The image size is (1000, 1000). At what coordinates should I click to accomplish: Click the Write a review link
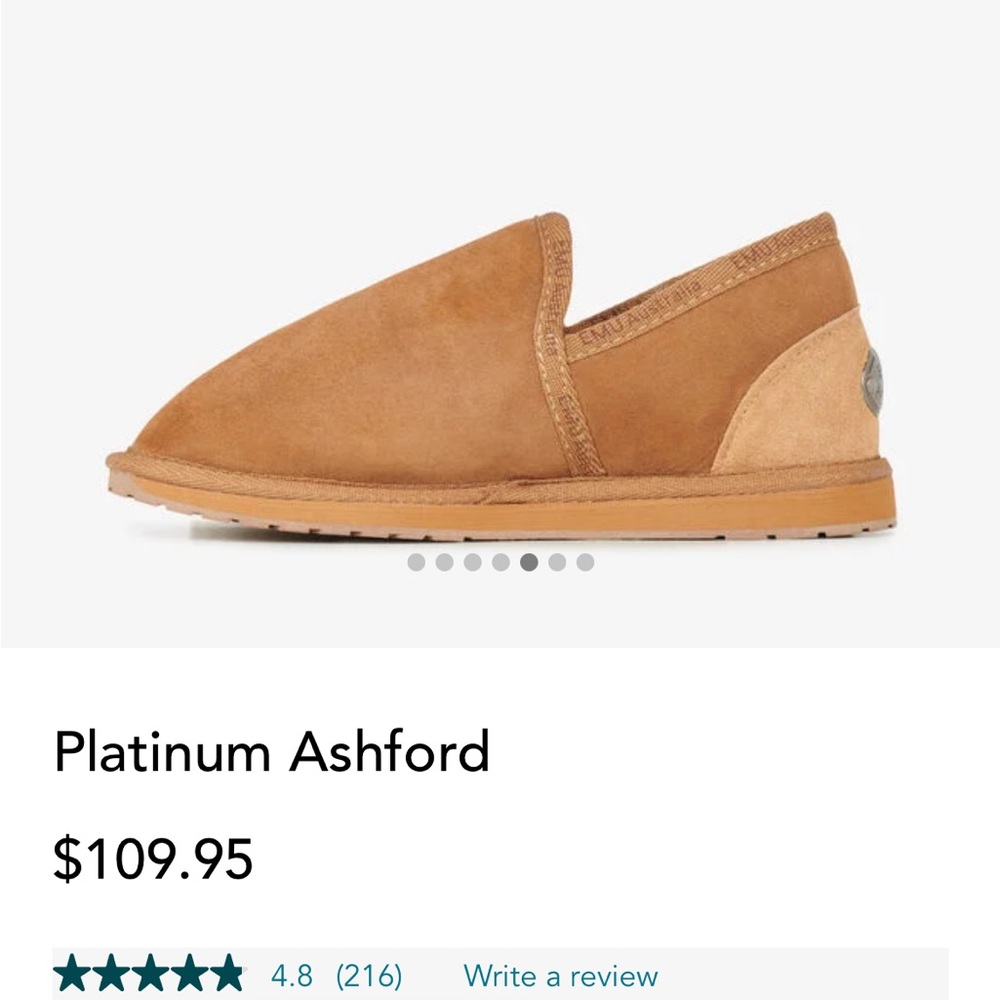click(561, 975)
